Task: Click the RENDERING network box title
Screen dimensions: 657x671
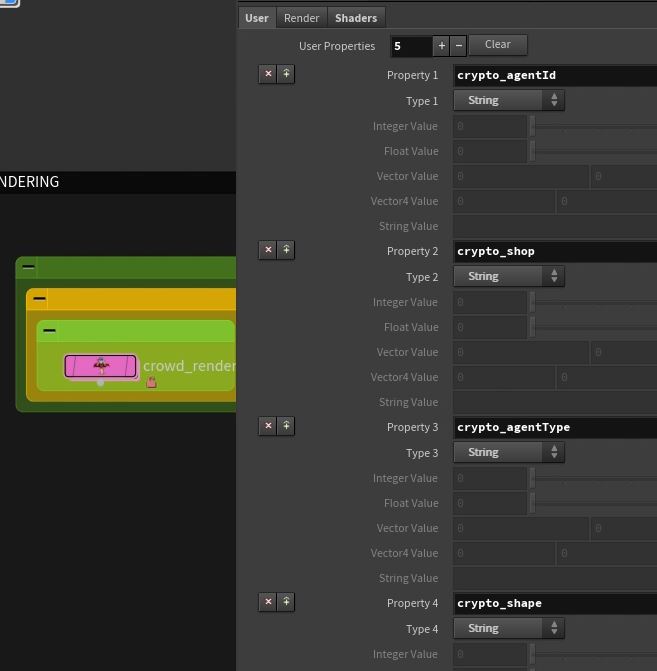Action: [30, 182]
